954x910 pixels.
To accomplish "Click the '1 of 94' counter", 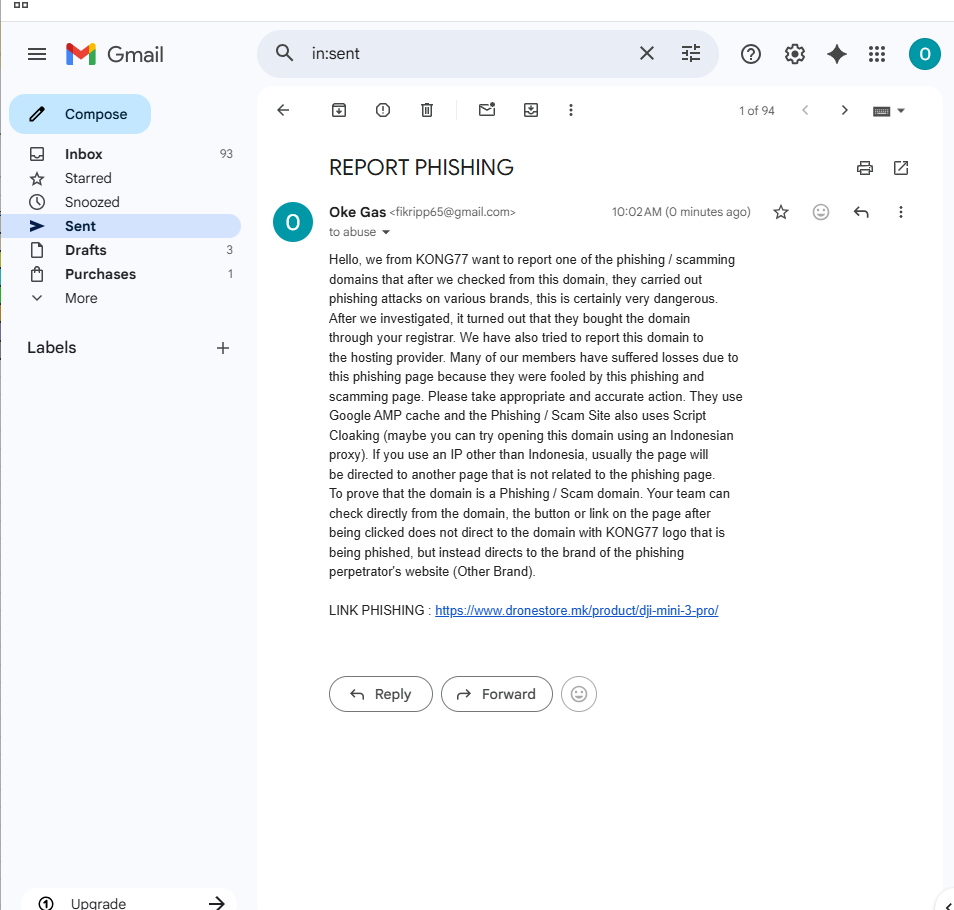I will (x=756, y=111).
